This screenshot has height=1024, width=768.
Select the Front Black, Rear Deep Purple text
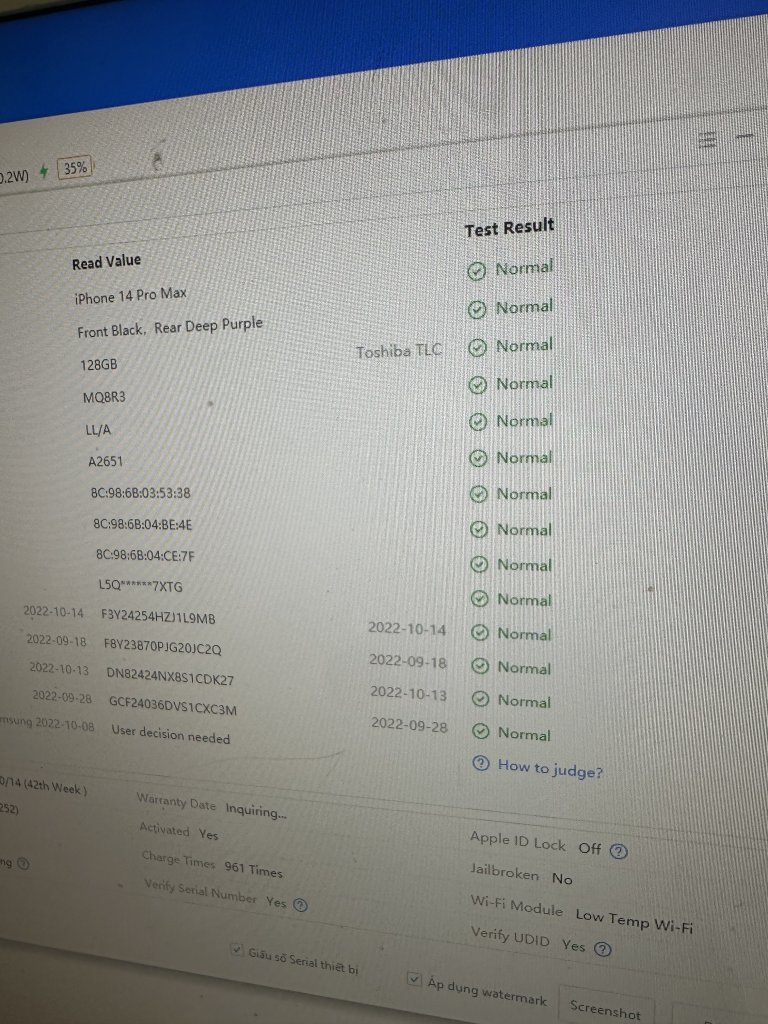click(170, 328)
